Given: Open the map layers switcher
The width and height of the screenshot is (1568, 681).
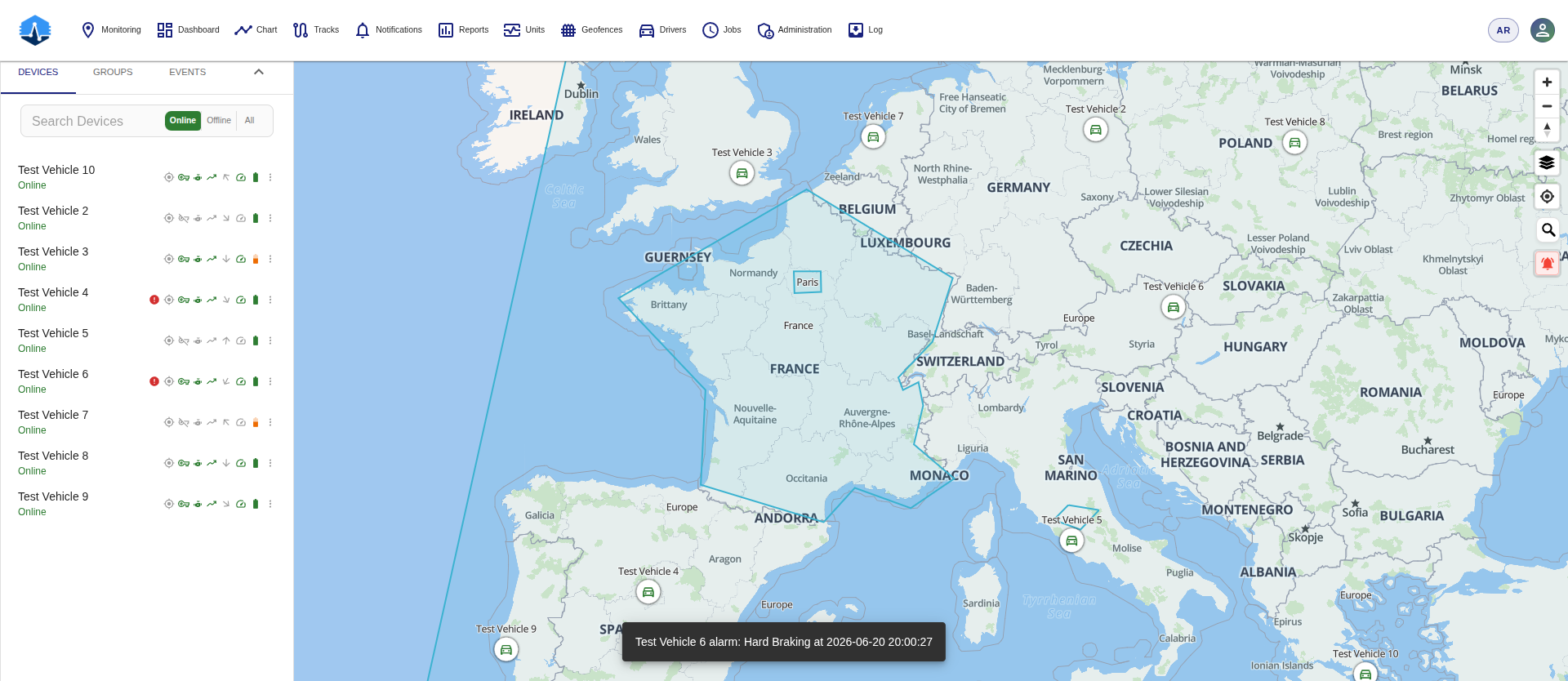Looking at the screenshot, I should click(x=1547, y=162).
